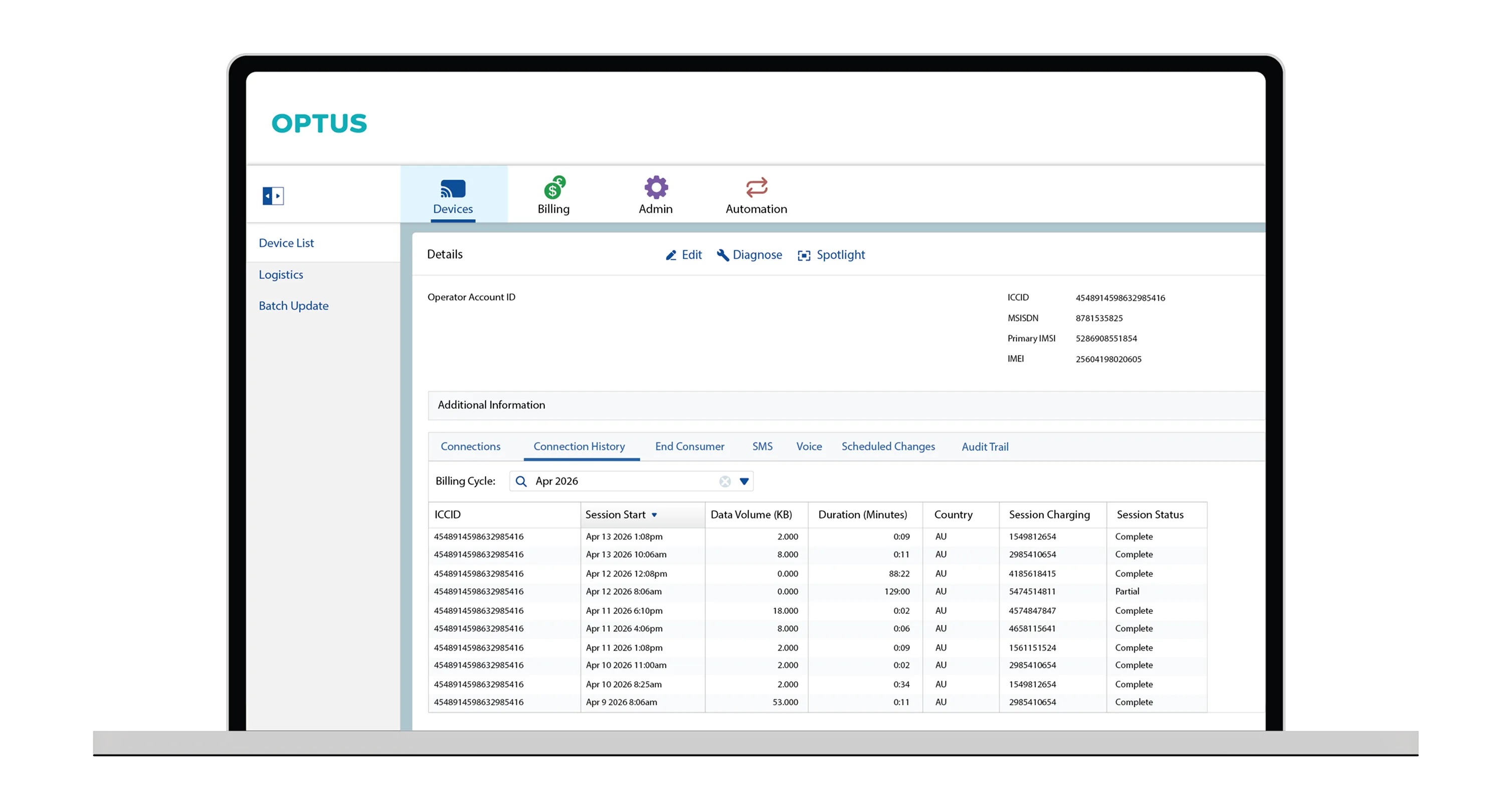Click the Operator Account ID label
This screenshot has height=801, width=1512.
click(471, 297)
